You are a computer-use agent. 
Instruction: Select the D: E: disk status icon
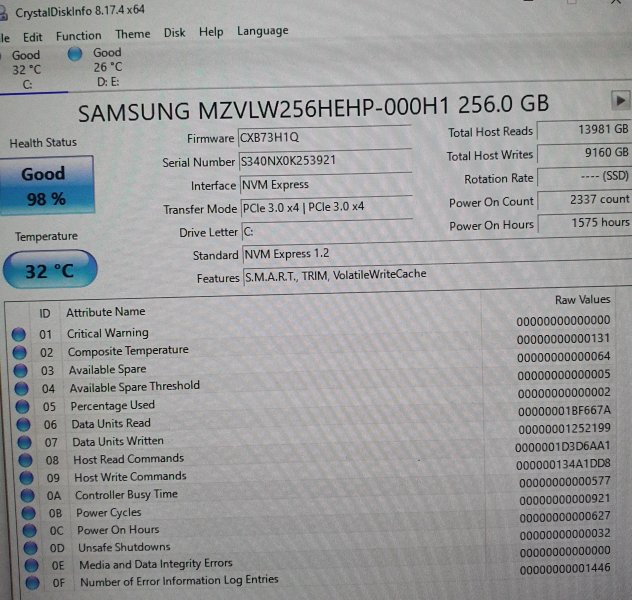click(x=76, y=54)
